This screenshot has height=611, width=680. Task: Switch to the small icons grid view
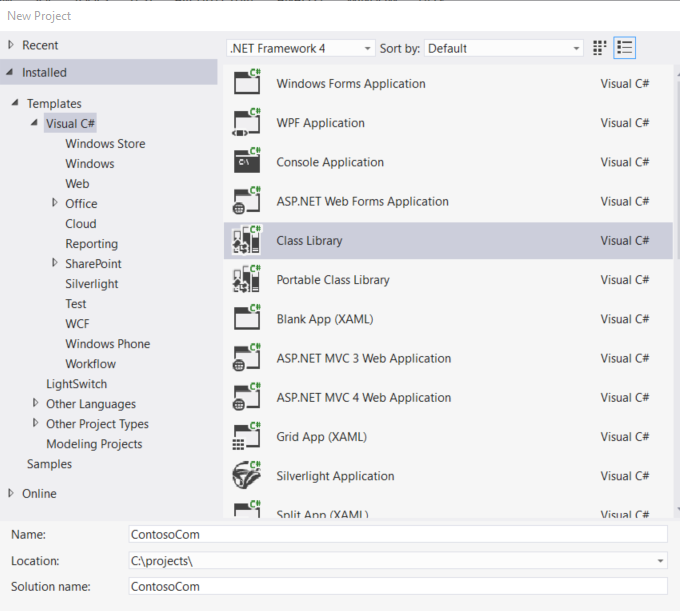pyautogui.click(x=600, y=48)
